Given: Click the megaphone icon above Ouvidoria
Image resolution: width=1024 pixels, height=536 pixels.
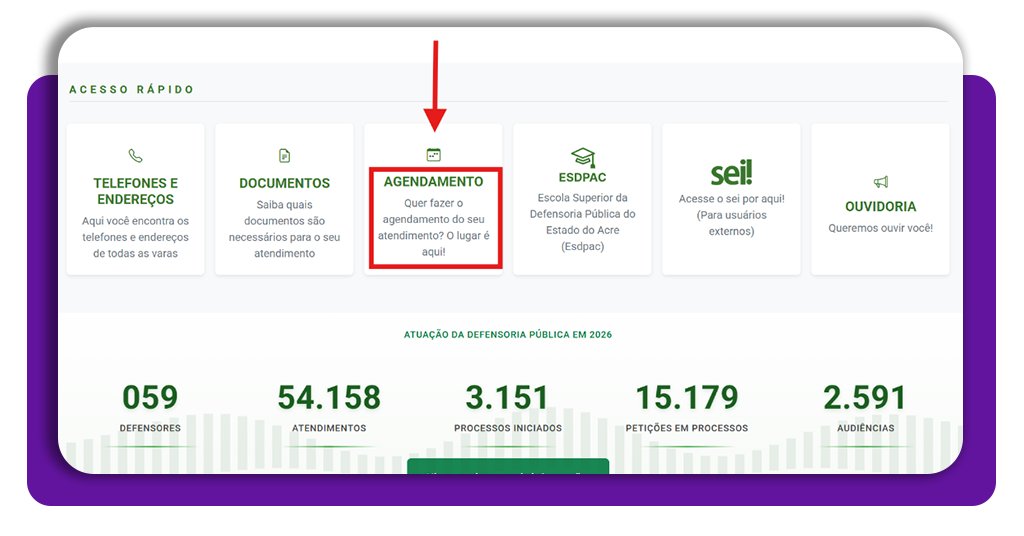Looking at the screenshot, I should pyautogui.click(x=880, y=182).
